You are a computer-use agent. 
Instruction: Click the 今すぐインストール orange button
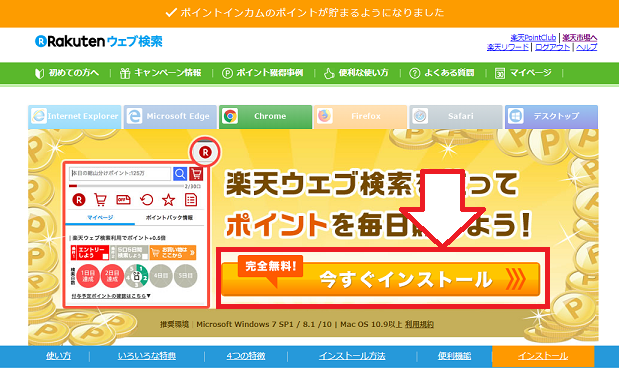[x=381, y=279]
